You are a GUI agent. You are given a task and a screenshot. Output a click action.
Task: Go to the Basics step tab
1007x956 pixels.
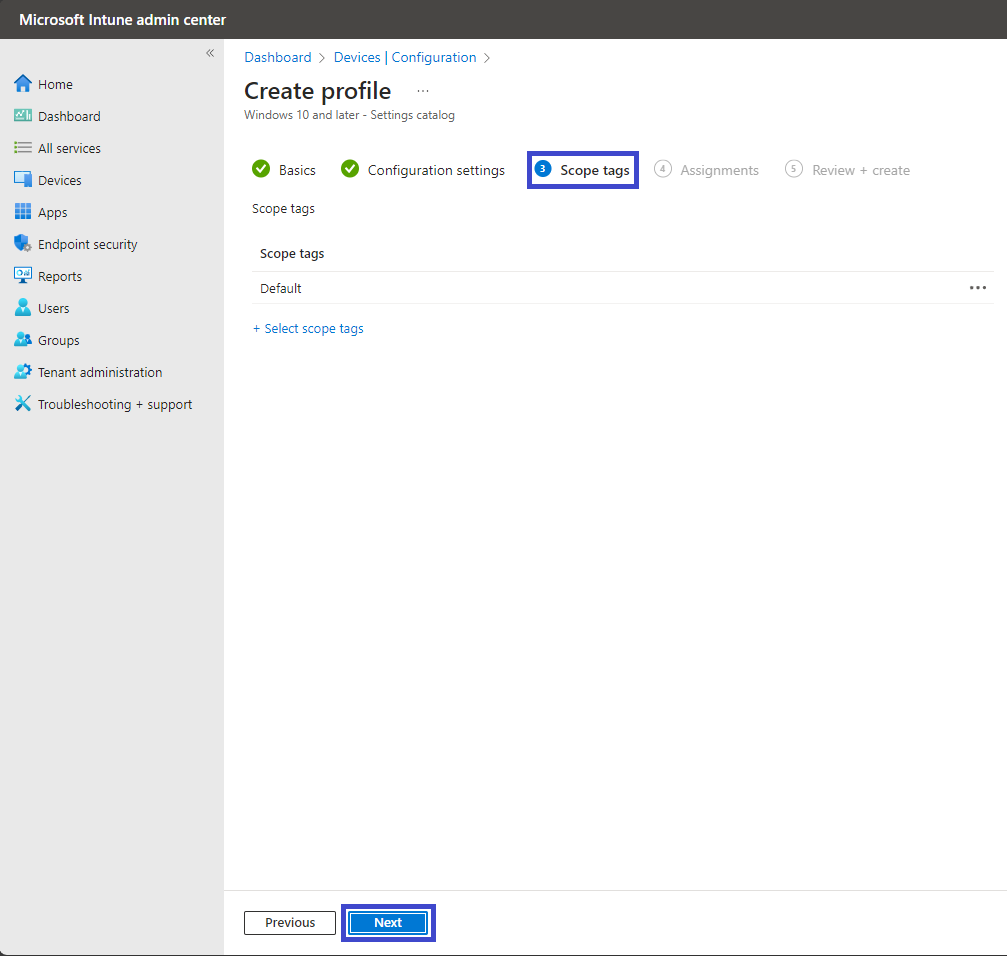pyautogui.click(x=284, y=170)
